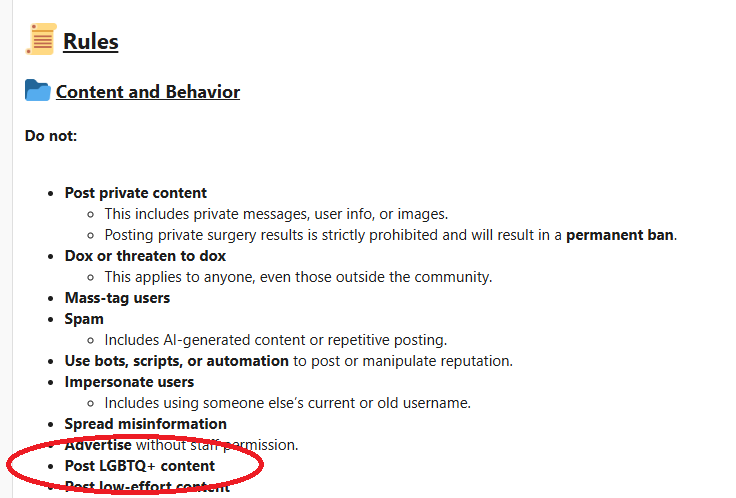The width and height of the screenshot is (736, 498).
Task: Open the Rules heading link
Action: click(x=91, y=41)
